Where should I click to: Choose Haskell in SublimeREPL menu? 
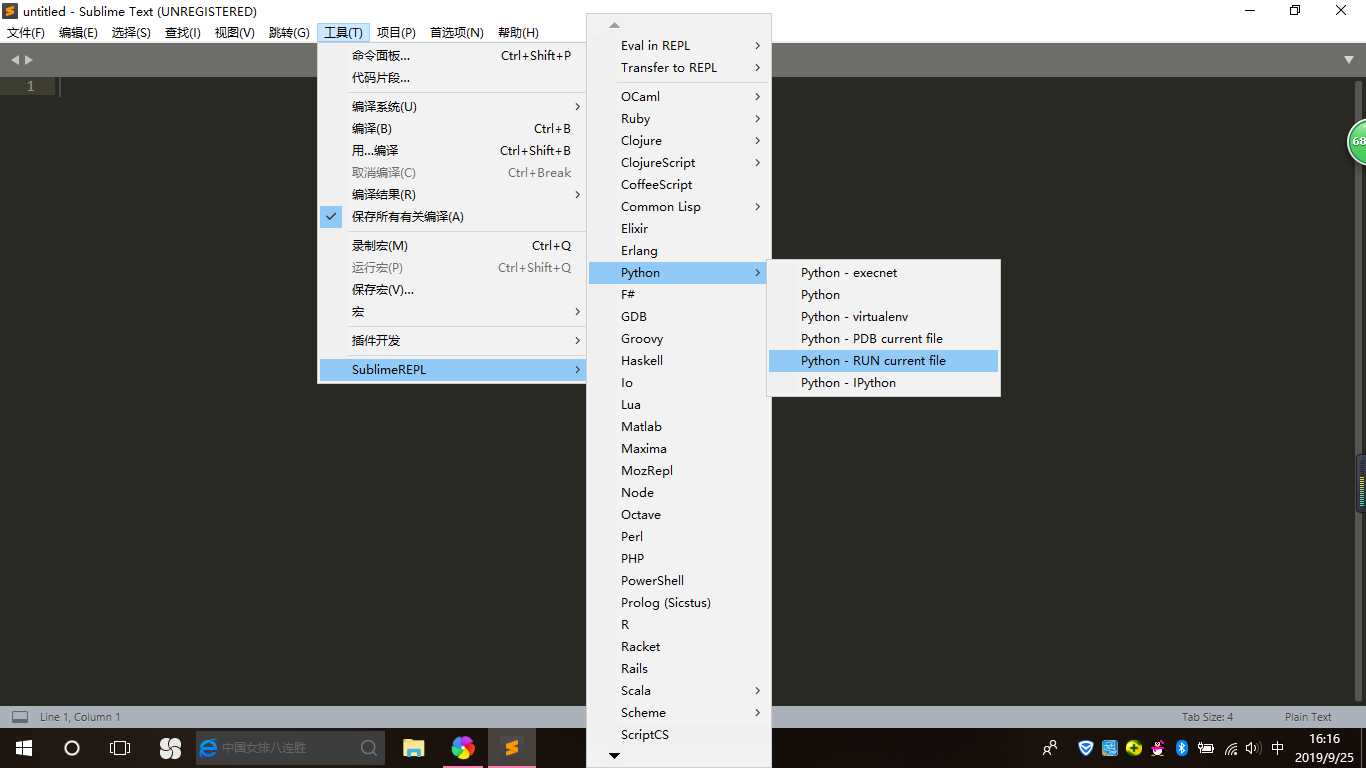point(678,361)
